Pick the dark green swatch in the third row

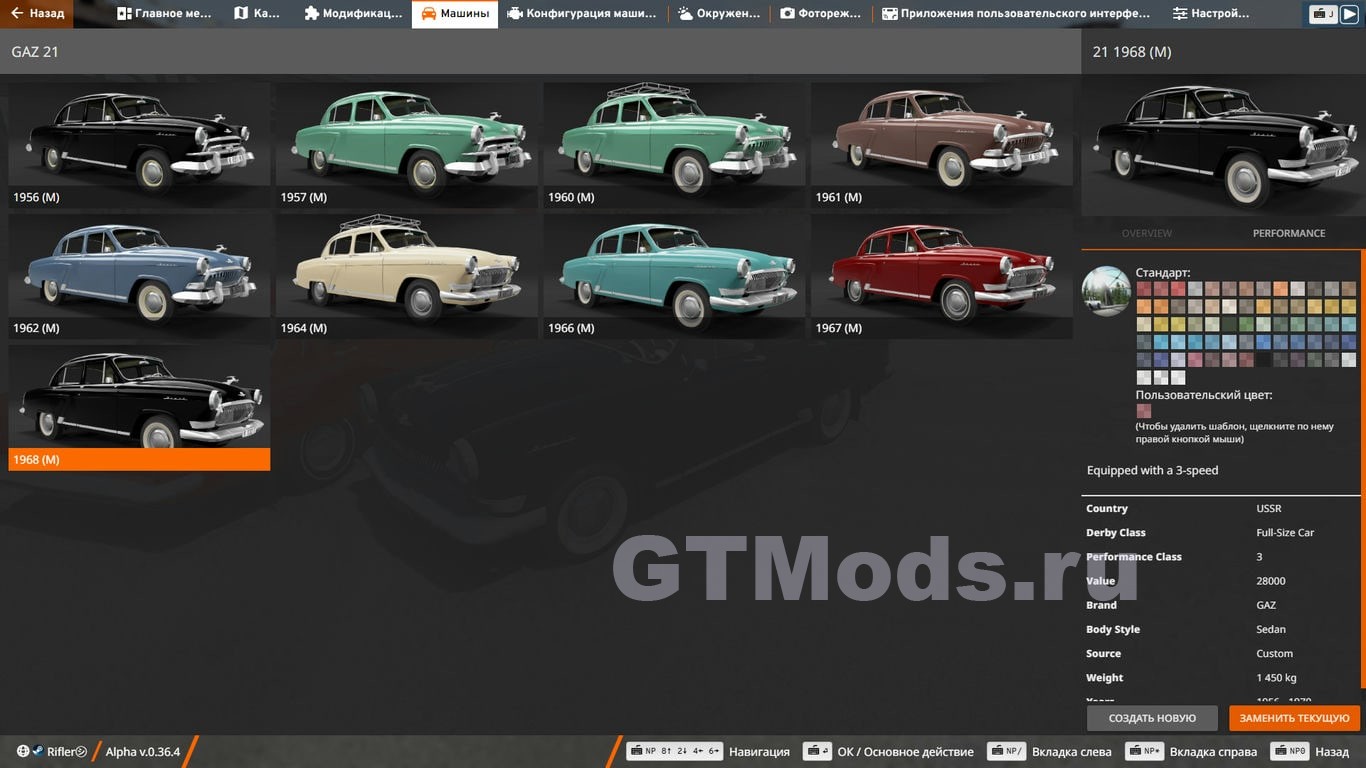coord(1229,324)
